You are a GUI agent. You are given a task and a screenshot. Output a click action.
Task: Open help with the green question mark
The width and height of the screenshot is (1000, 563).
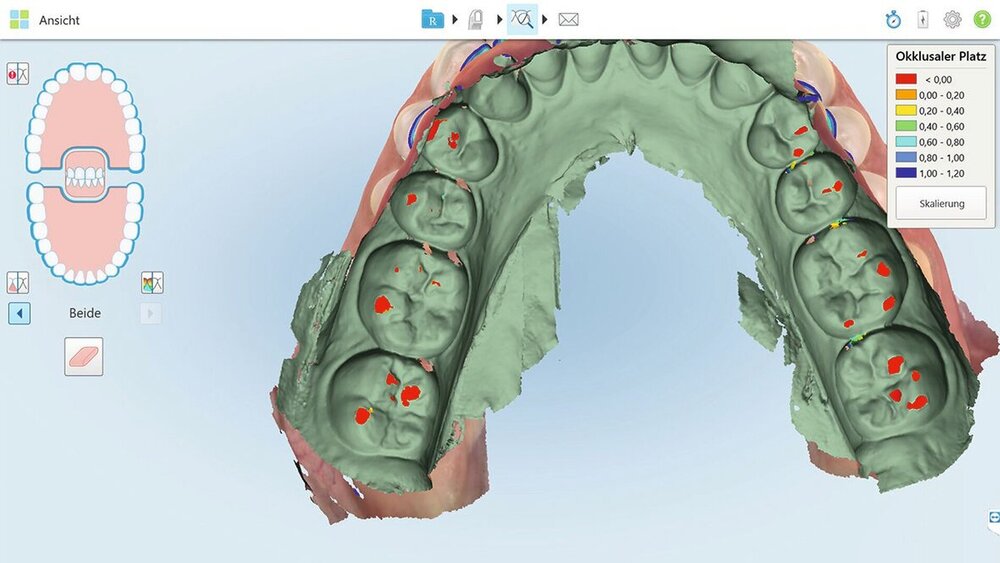(x=981, y=19)
